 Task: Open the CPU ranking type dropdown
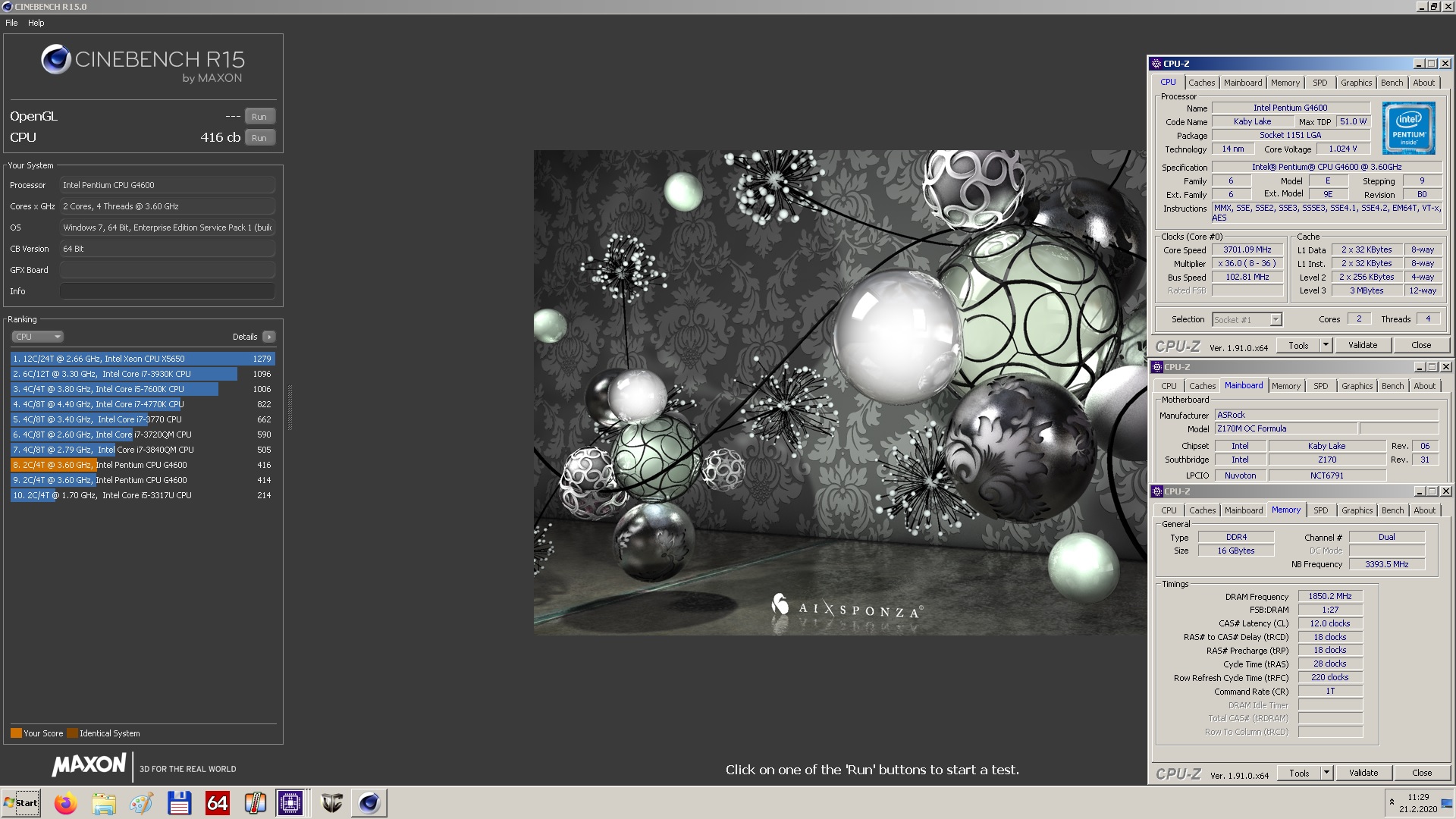[37, 337]
